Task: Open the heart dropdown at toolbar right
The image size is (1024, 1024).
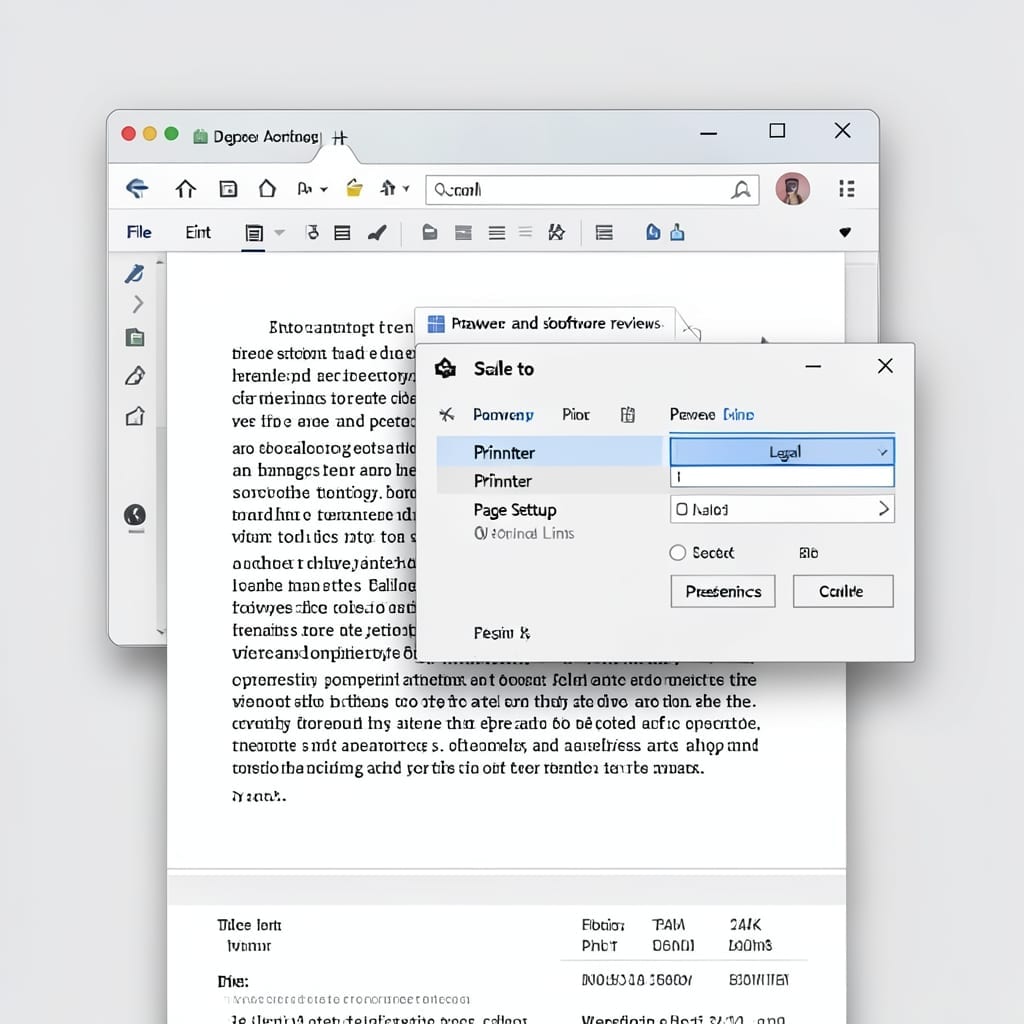Action: [845, 232]
